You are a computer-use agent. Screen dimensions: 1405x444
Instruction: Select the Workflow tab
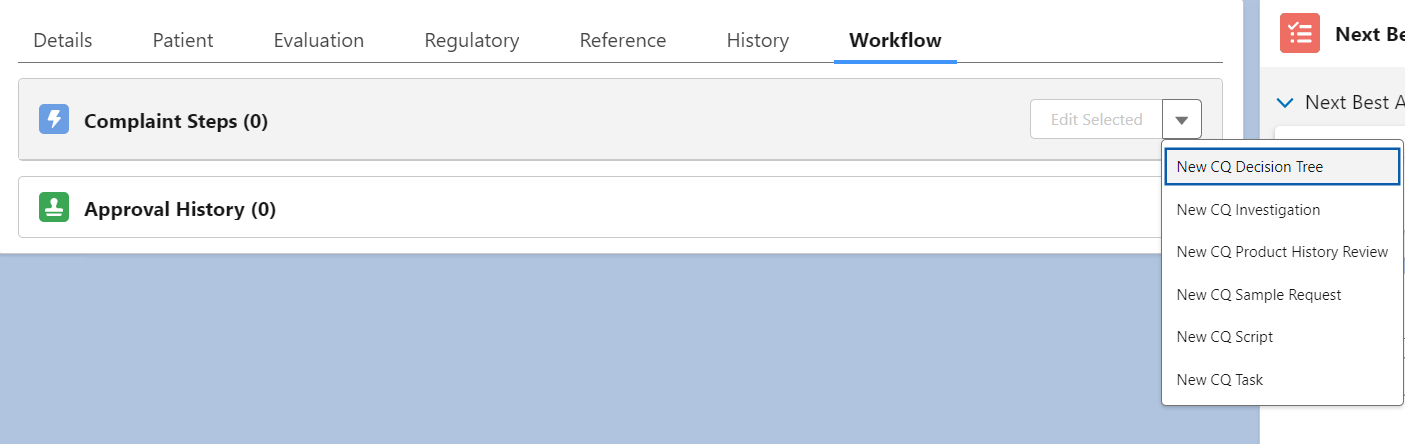pyautogui.click(x=895, y=41)
